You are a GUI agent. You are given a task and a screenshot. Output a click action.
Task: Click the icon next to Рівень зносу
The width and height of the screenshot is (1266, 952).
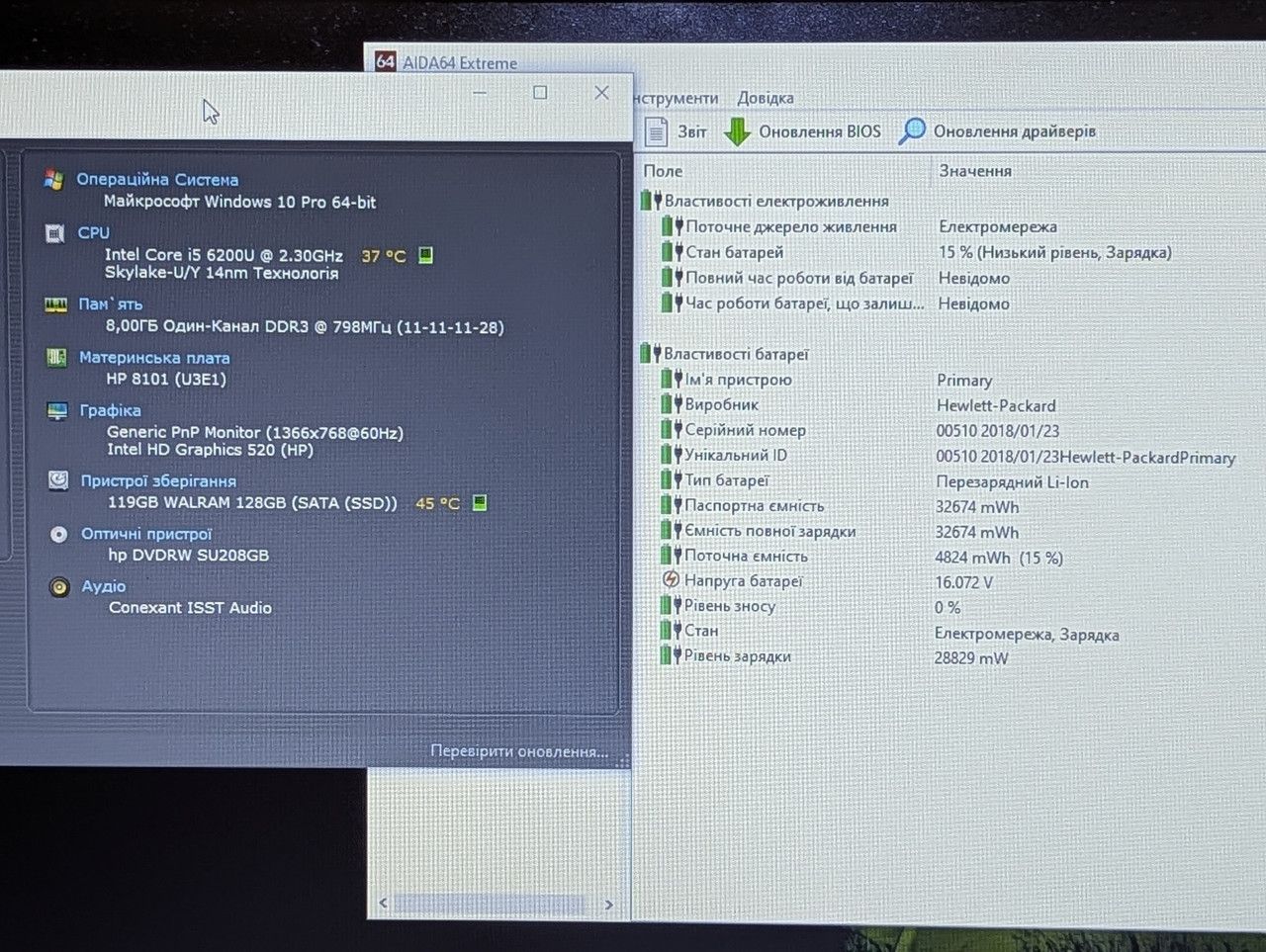(672, 605)
